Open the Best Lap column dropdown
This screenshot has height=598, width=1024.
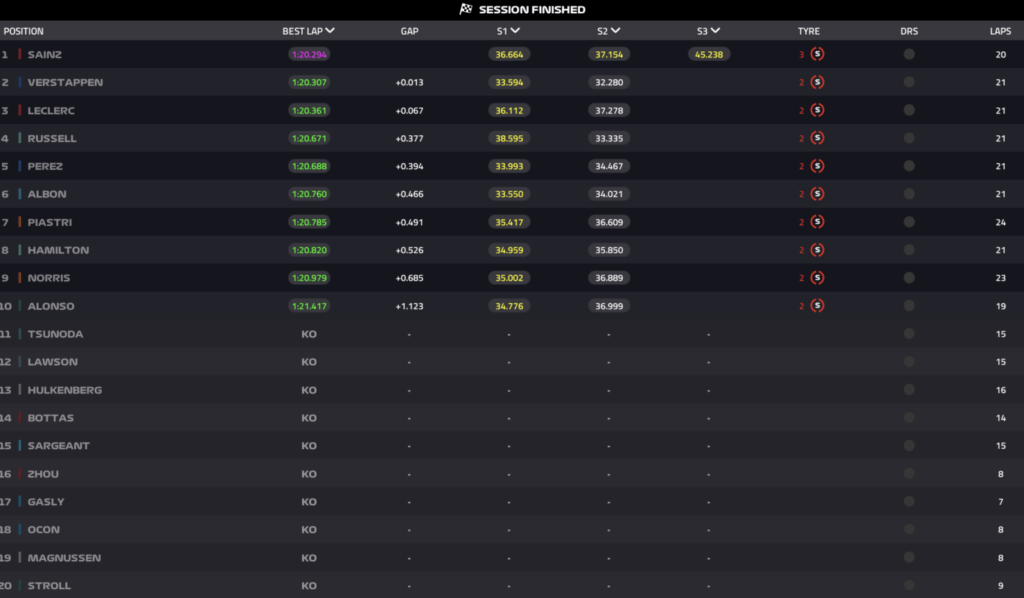330,31
